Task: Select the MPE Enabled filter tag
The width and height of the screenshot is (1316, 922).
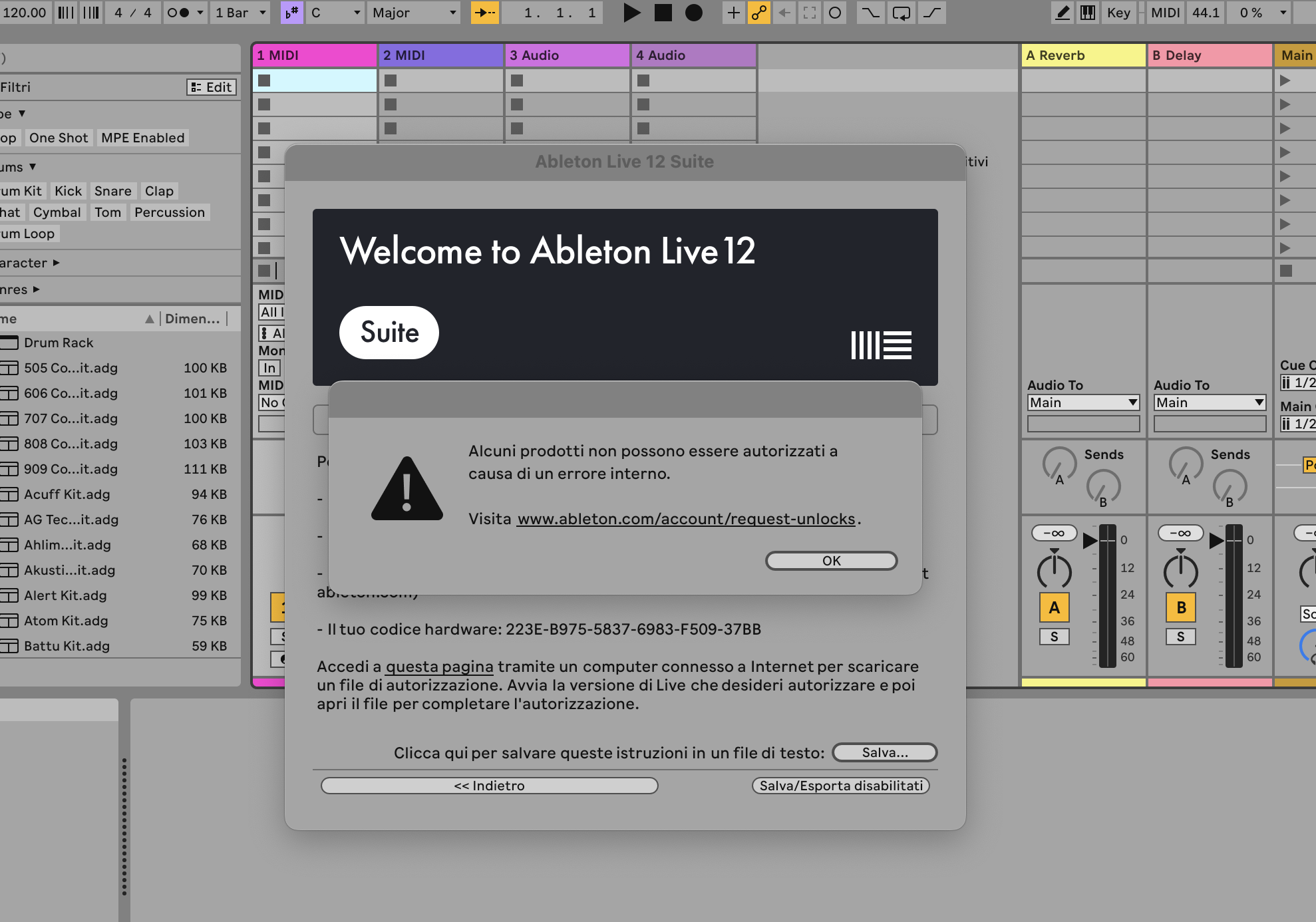Action: pyautogui.click(x=143, y=138)
